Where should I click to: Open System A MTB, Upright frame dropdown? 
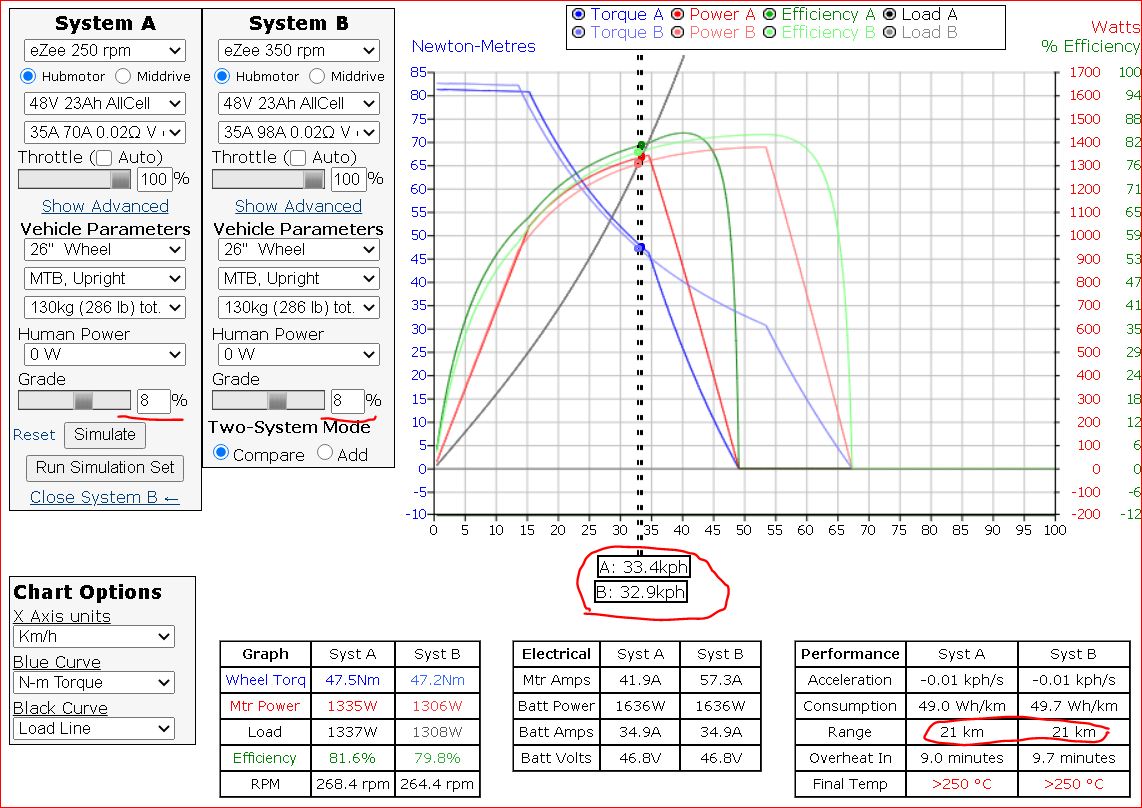105,278
